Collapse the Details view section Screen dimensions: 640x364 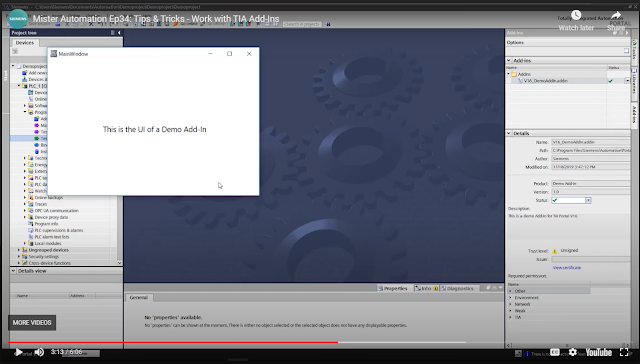click(13, 271)
